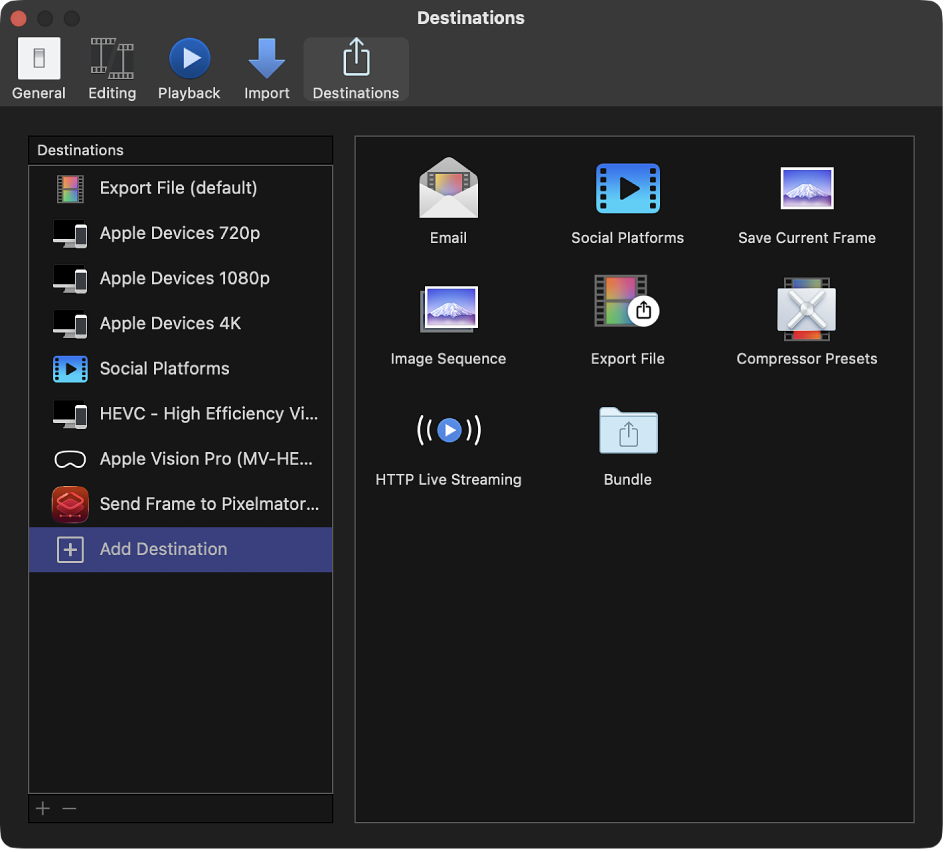
Task: Select the Save Current Frame icon
Action: [x=807, y=188]
